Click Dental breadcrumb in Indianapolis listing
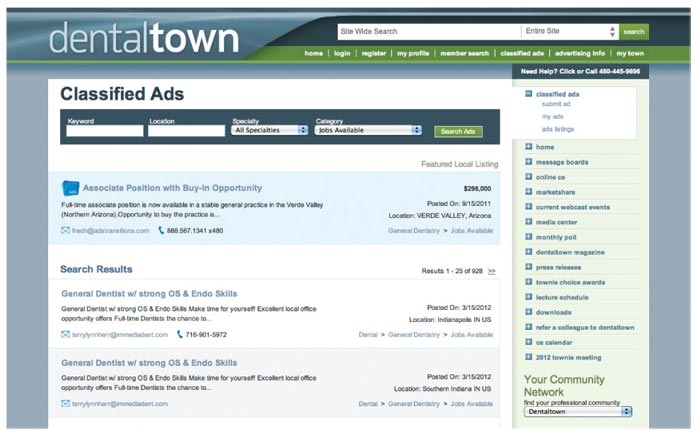This screenshot has height=438, width=700. 368,334
